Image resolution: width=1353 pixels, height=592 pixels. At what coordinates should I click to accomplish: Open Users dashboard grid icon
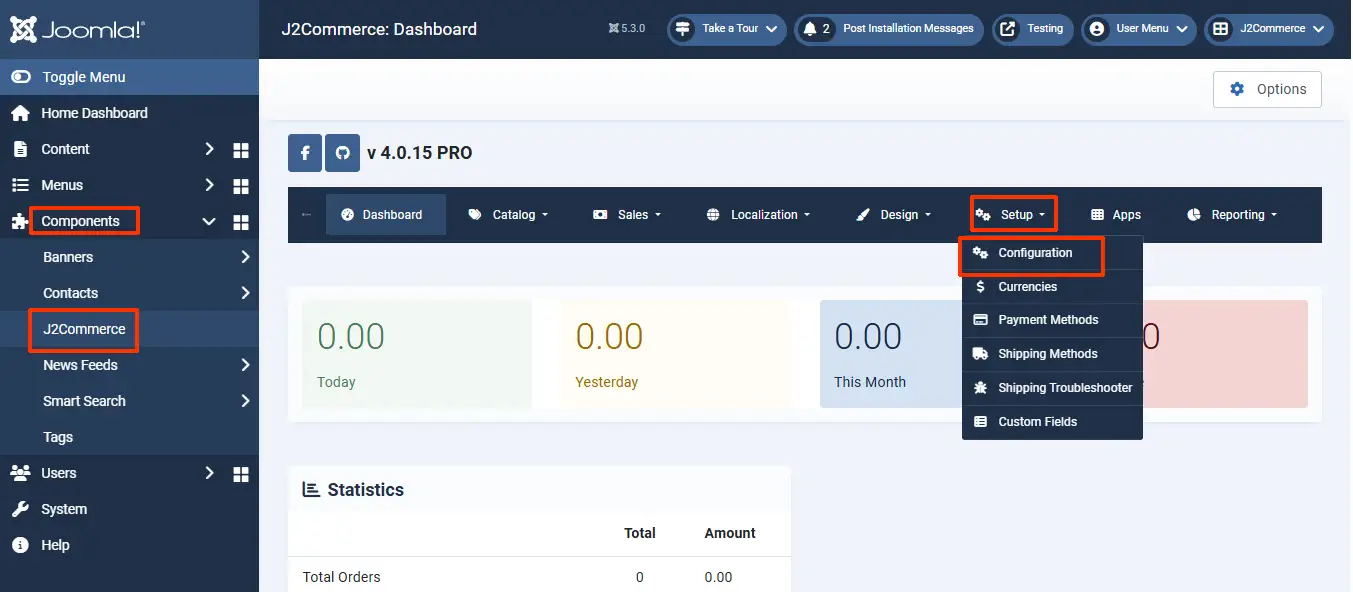[240, 474]
